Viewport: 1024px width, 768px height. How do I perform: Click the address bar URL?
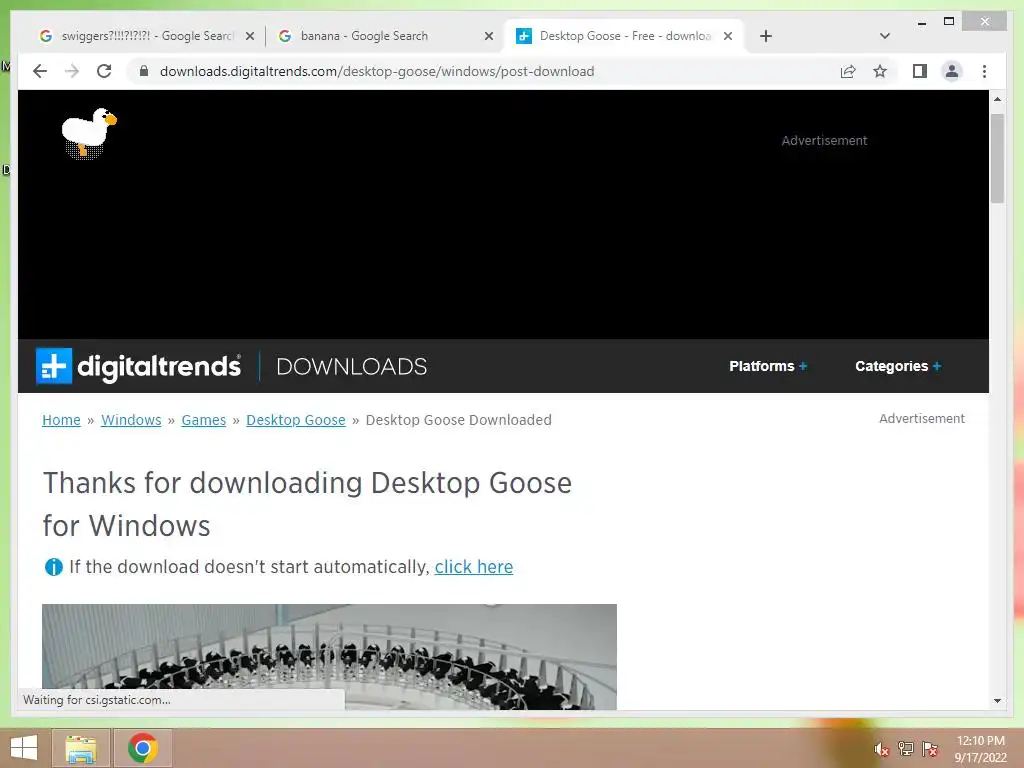click(377, 71)
